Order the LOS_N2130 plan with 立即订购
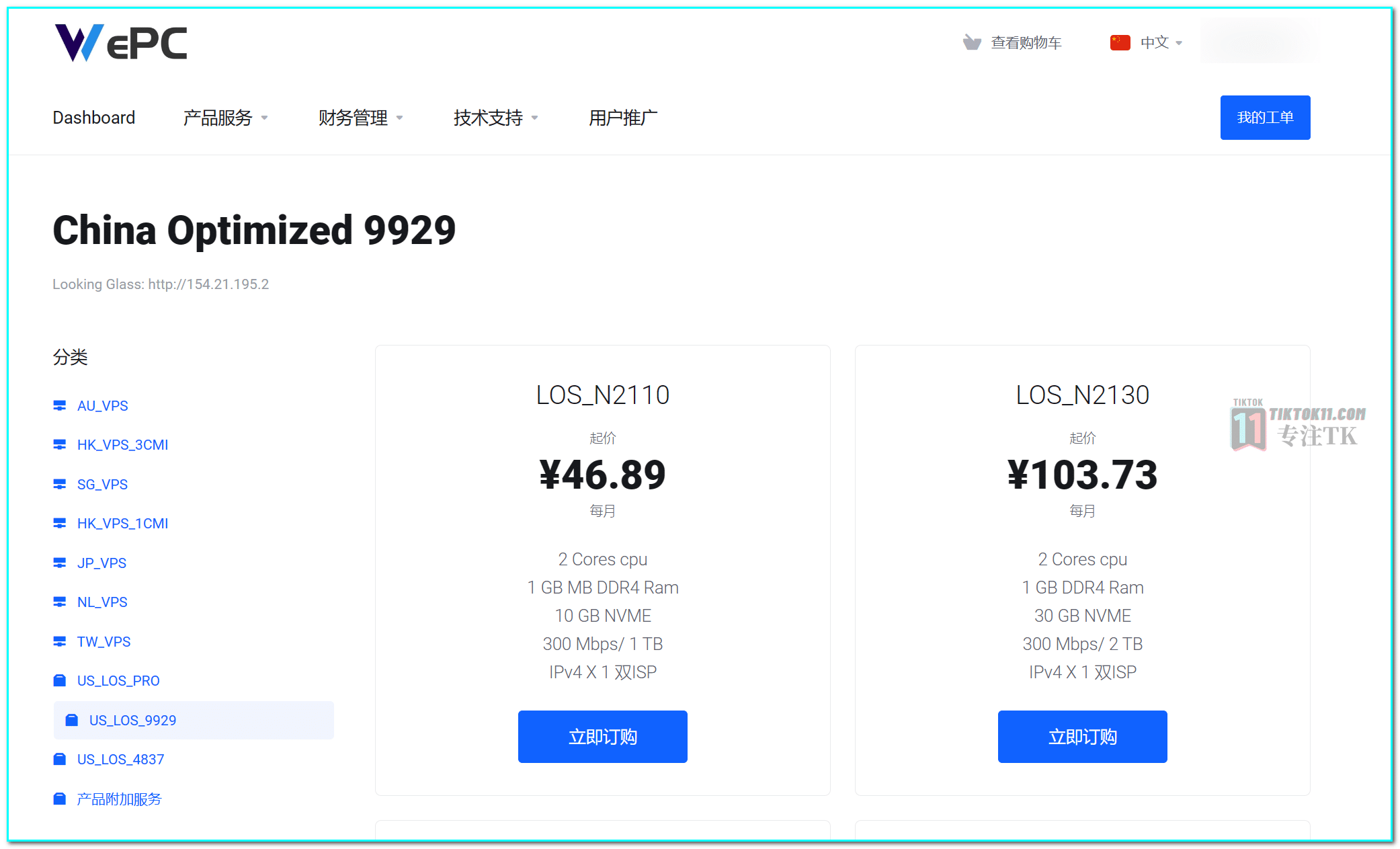Viewport: 1400px width, 849px height. pyautogui.click(x=1082, y=737)
